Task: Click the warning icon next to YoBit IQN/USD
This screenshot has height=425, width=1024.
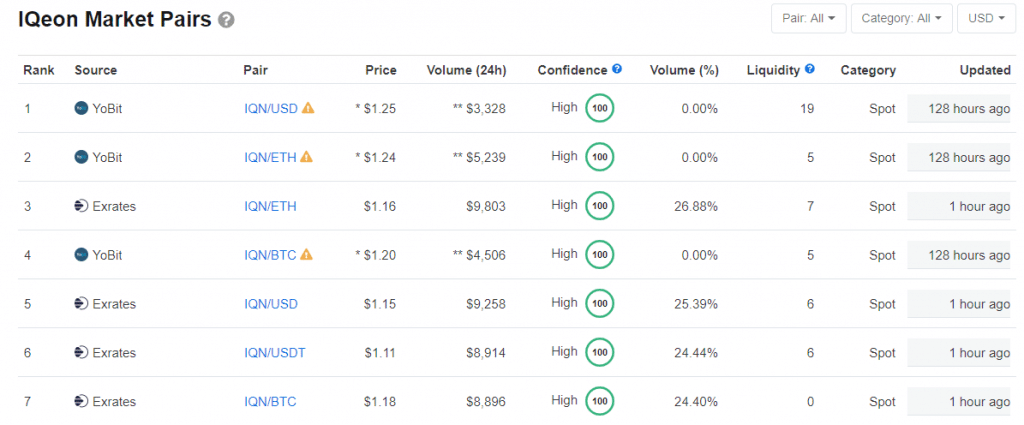Action: tap(308, 108)
